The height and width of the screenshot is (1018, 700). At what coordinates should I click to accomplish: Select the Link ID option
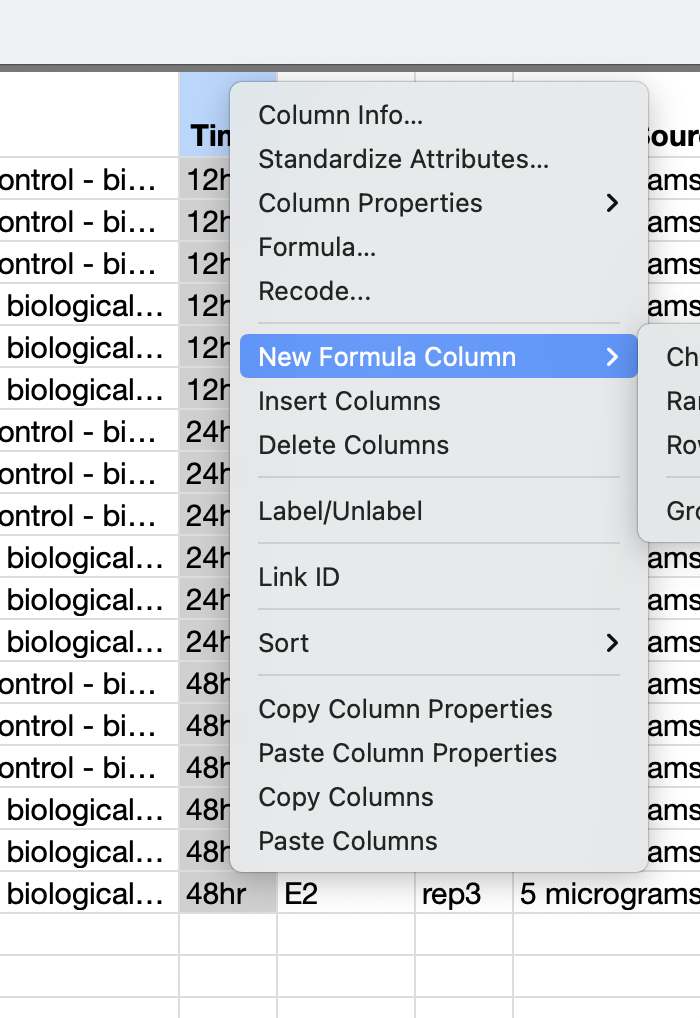[299, 577]
